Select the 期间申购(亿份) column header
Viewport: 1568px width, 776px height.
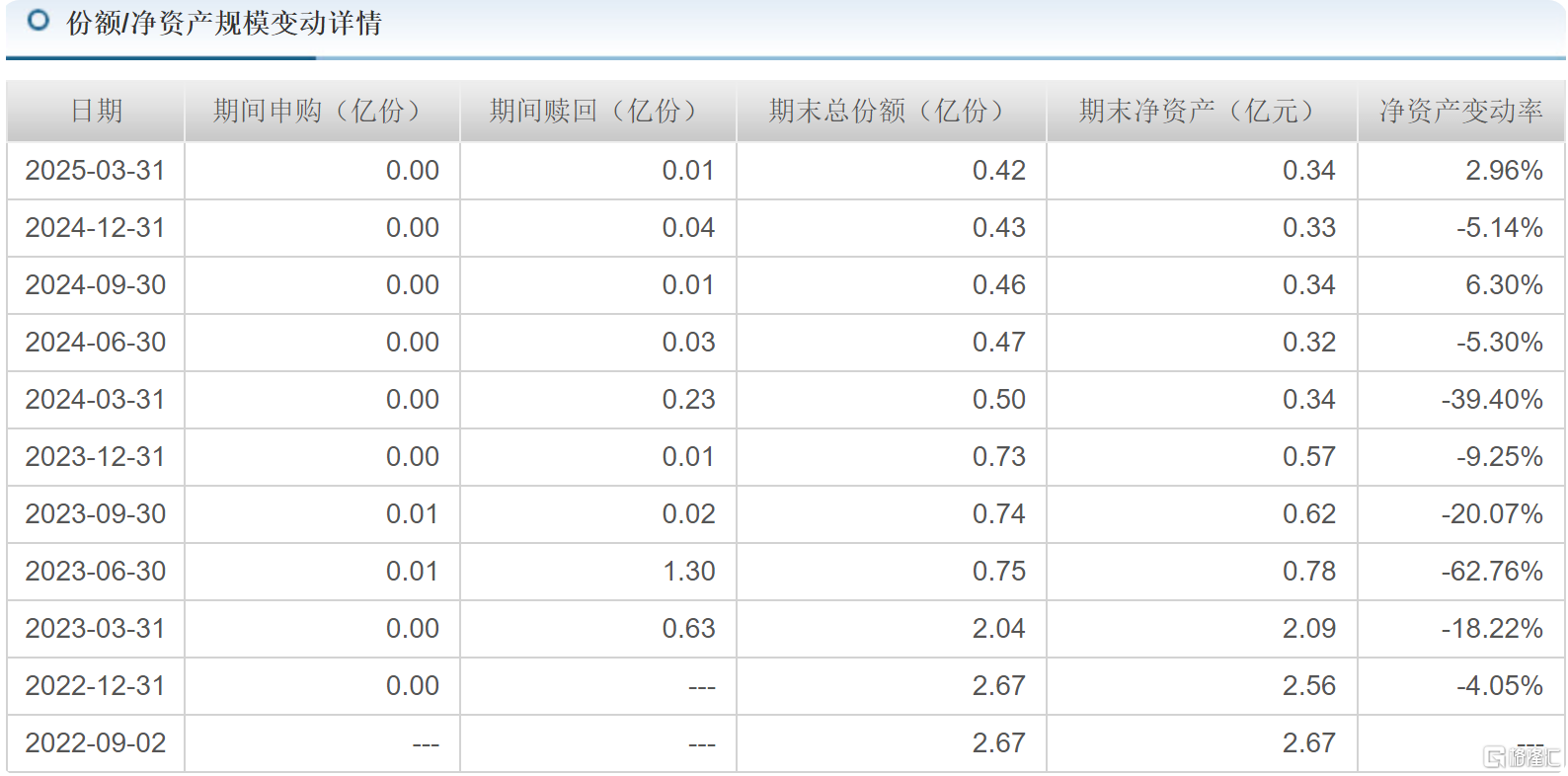(x=322, y=111)
